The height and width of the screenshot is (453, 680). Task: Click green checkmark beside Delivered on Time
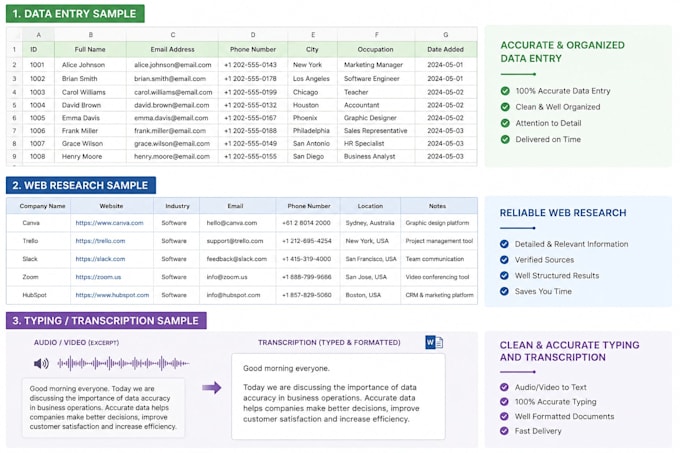point(505,139)
